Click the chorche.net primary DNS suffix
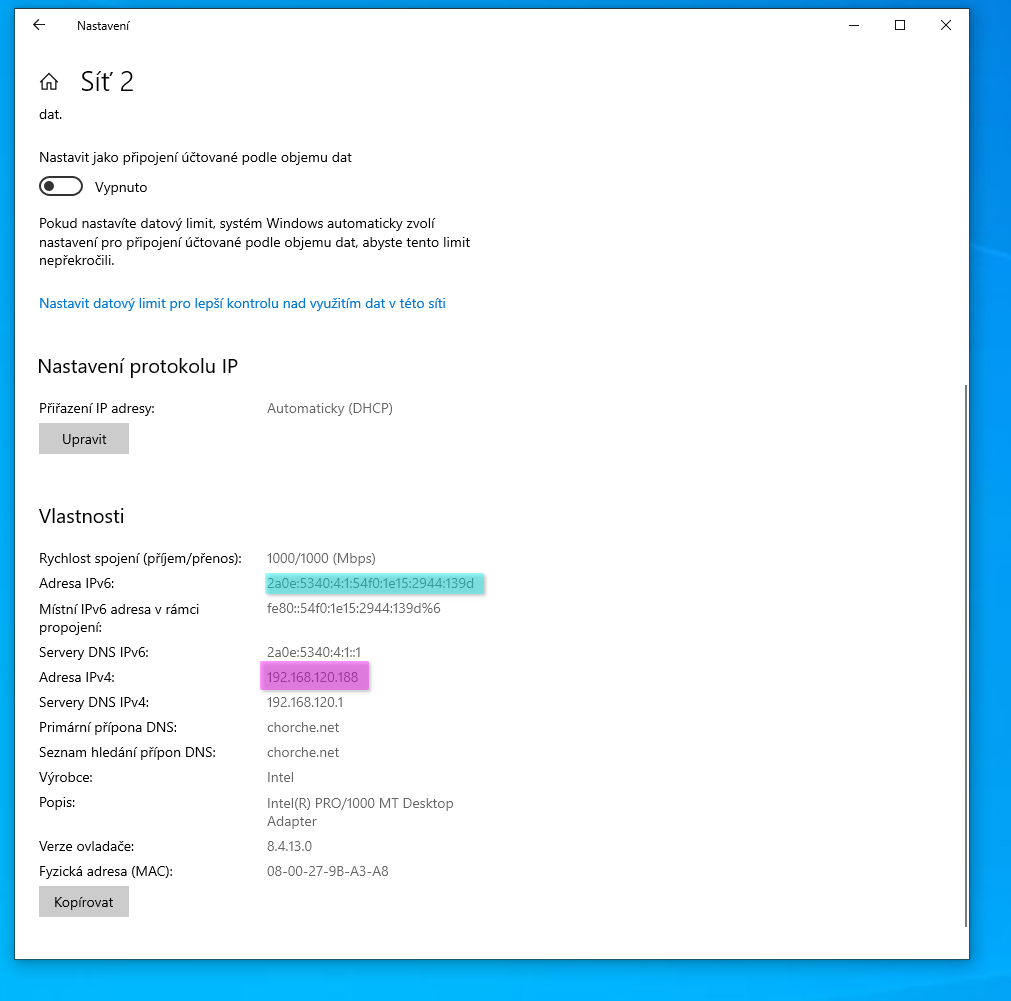Viewport: 1011px width, 1001px height. tap(302, 727)
